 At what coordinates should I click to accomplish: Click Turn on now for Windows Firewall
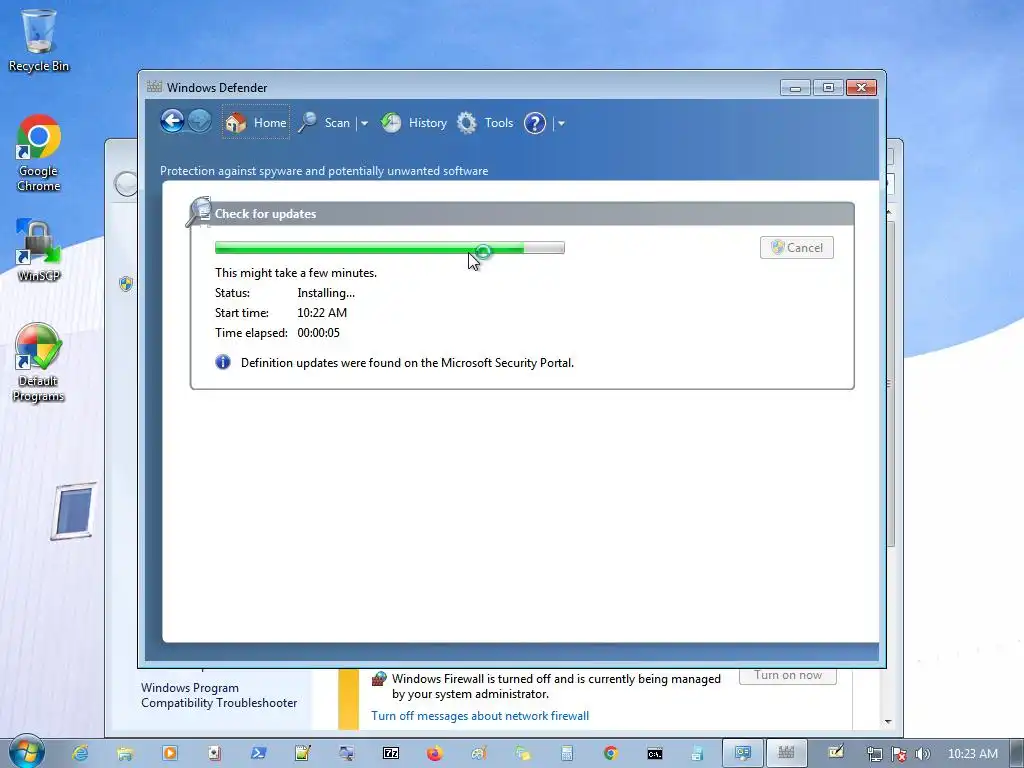click(788, 675)
